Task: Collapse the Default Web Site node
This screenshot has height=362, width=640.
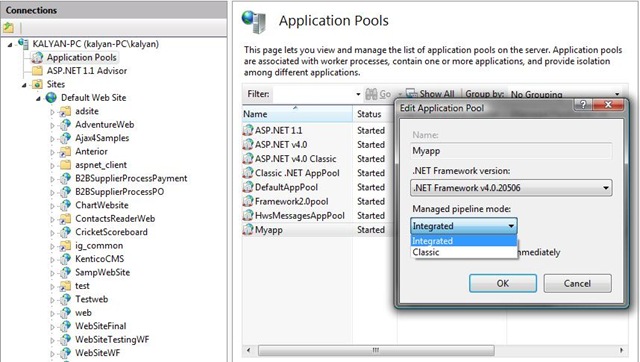Action: 38,98
